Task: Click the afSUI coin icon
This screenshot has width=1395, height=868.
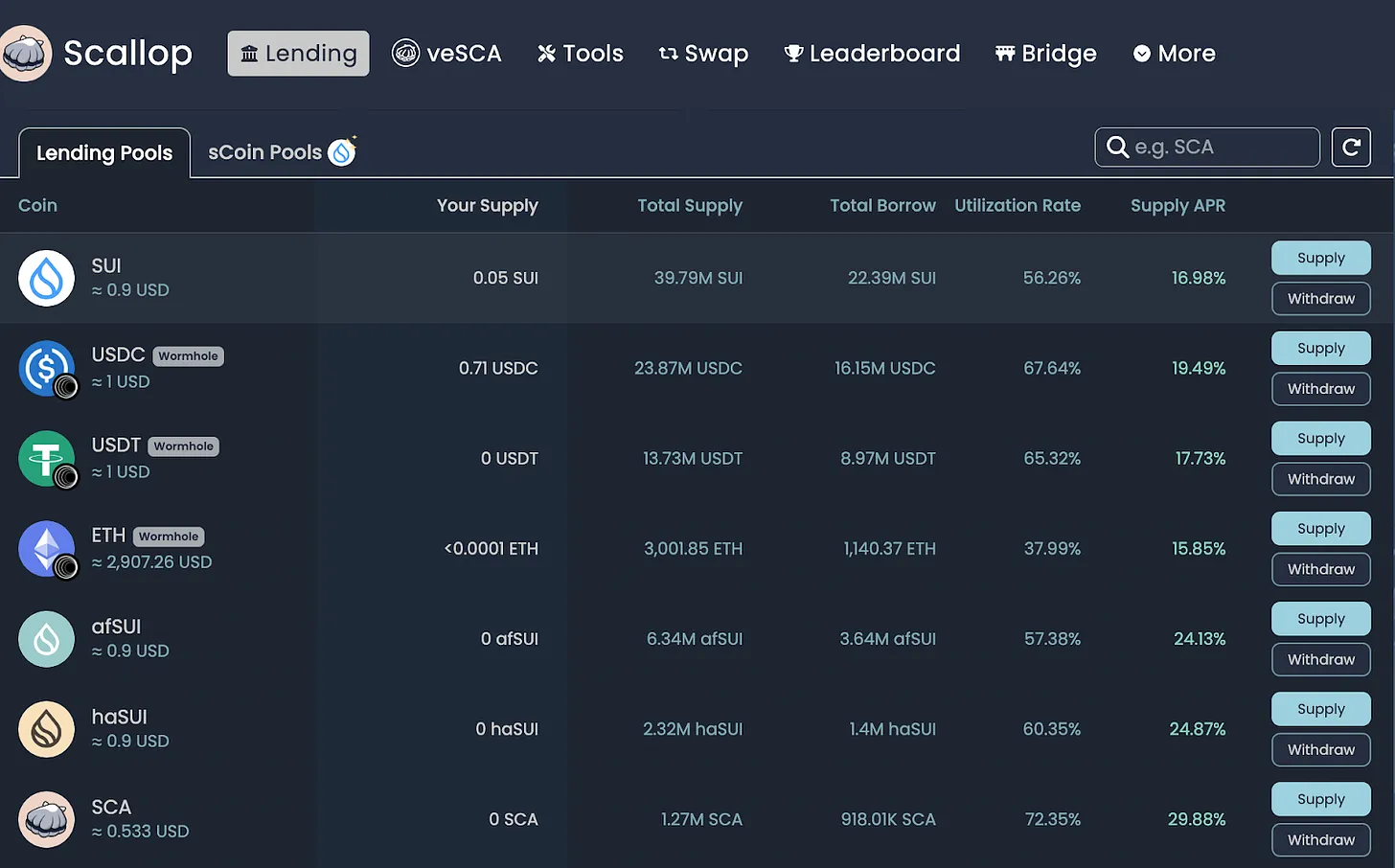Action: (46, 639)
